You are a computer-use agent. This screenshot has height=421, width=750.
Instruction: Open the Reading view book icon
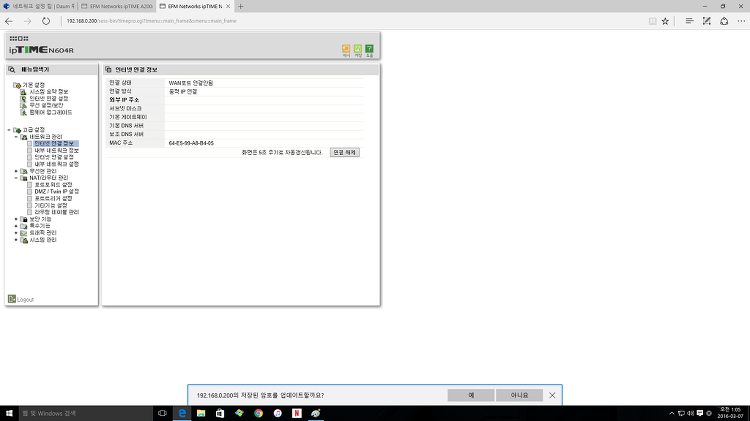tap(652, 21)
